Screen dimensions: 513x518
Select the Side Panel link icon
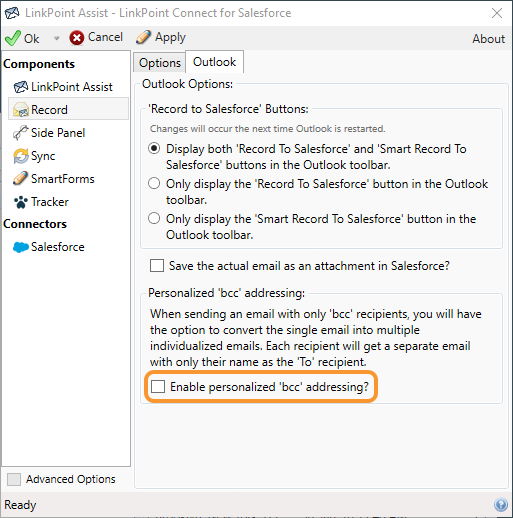pos(21,133)
